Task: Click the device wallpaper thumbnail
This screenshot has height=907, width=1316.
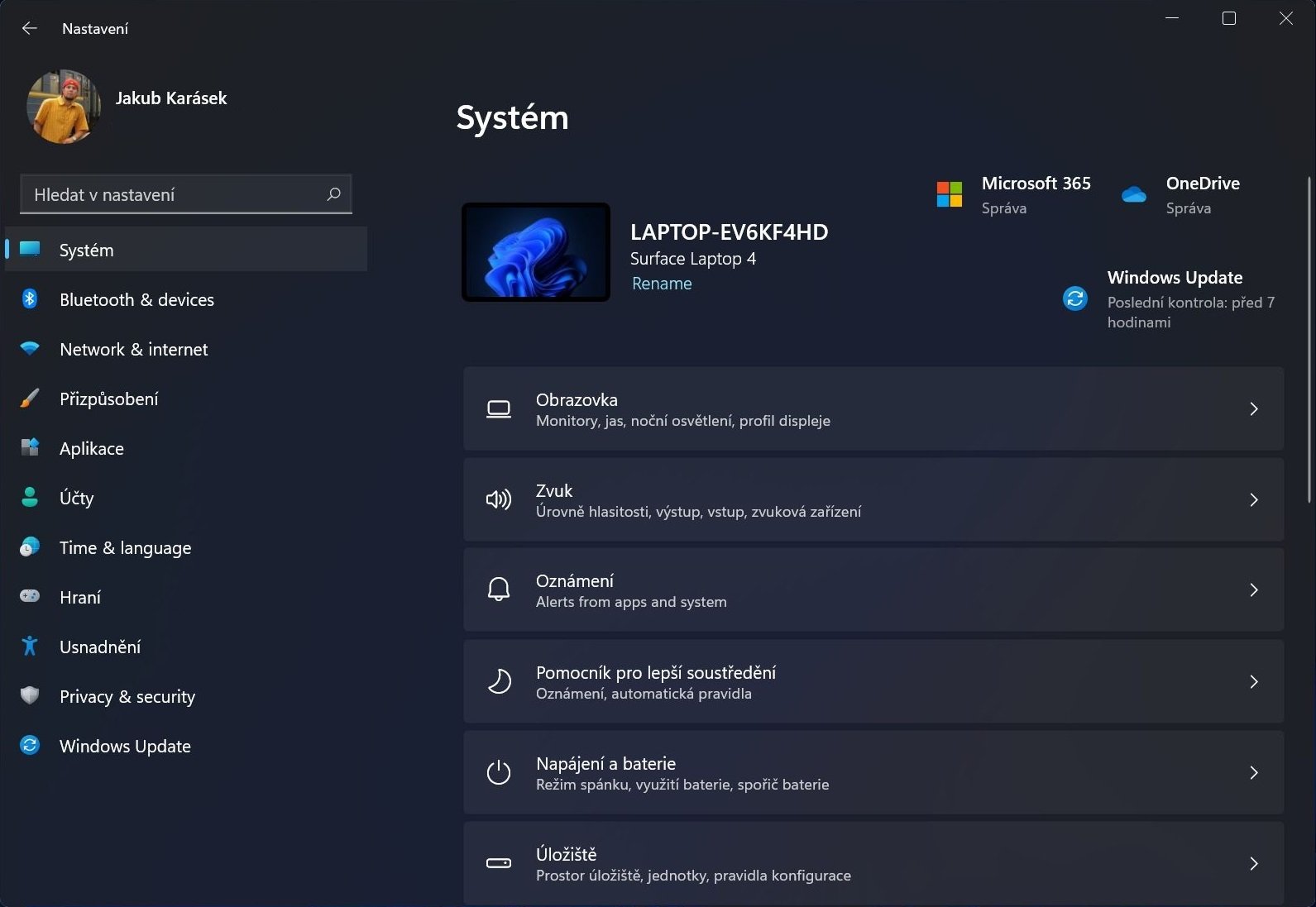Action: (536, 252)
